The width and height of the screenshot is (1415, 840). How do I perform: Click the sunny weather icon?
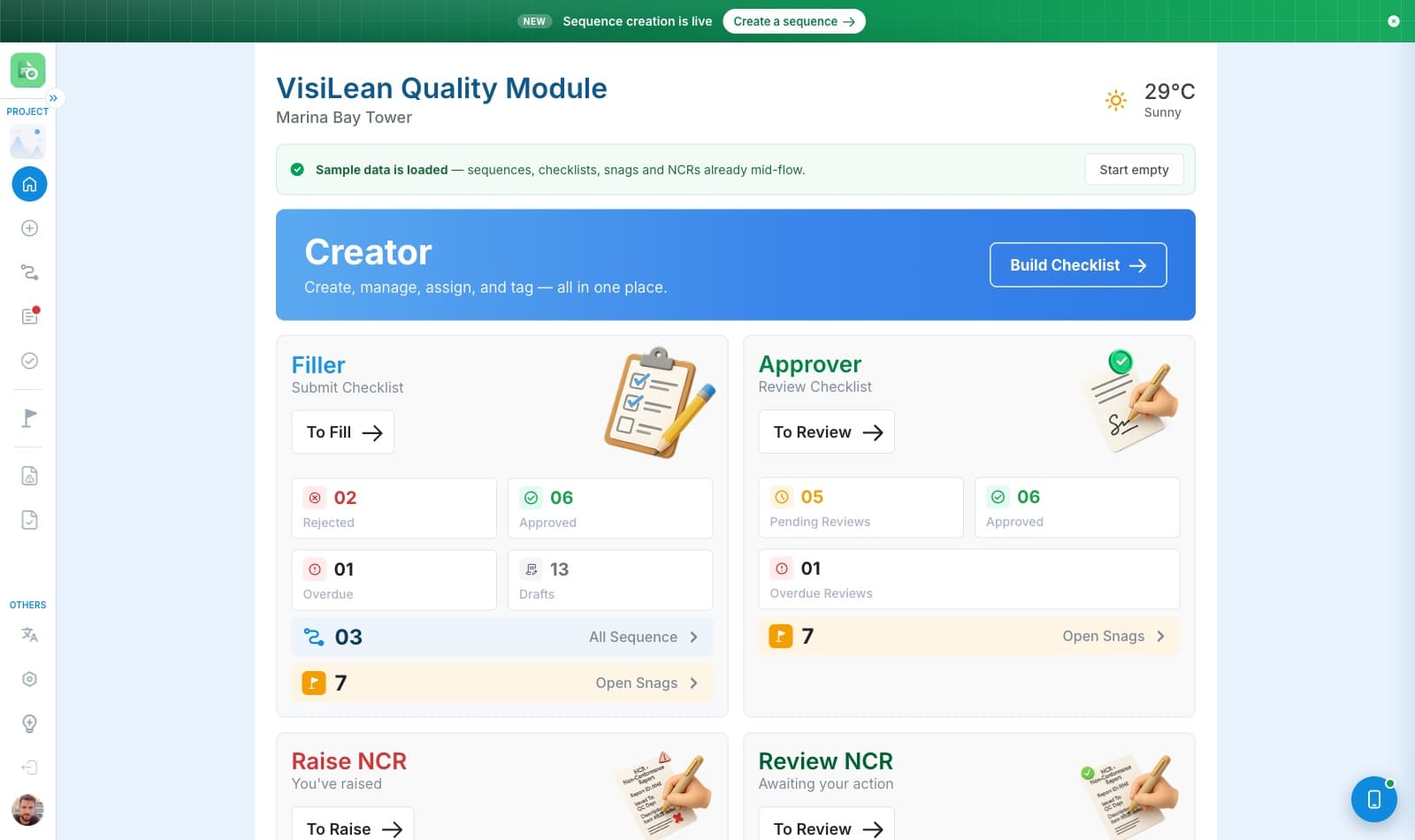(x=1116, y=100)
